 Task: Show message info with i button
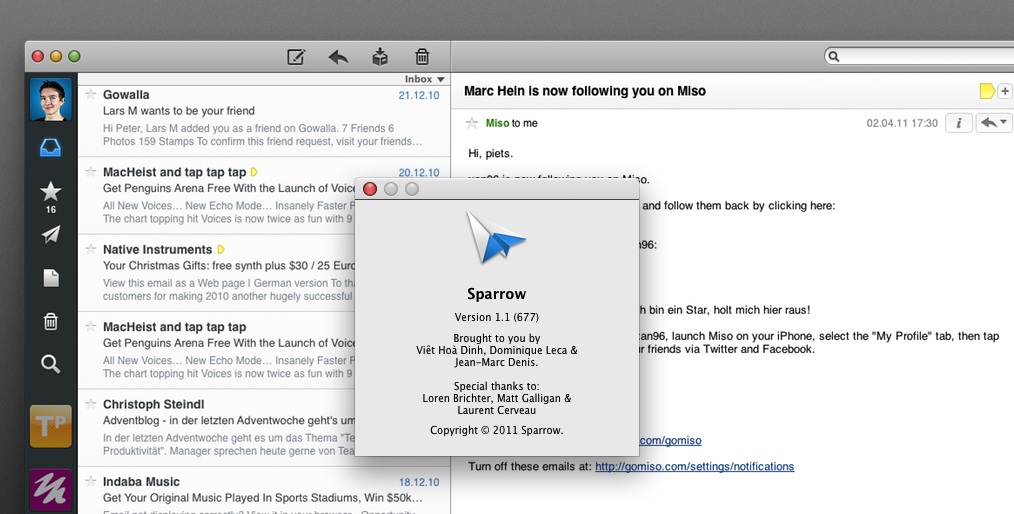tap(959, 123)
